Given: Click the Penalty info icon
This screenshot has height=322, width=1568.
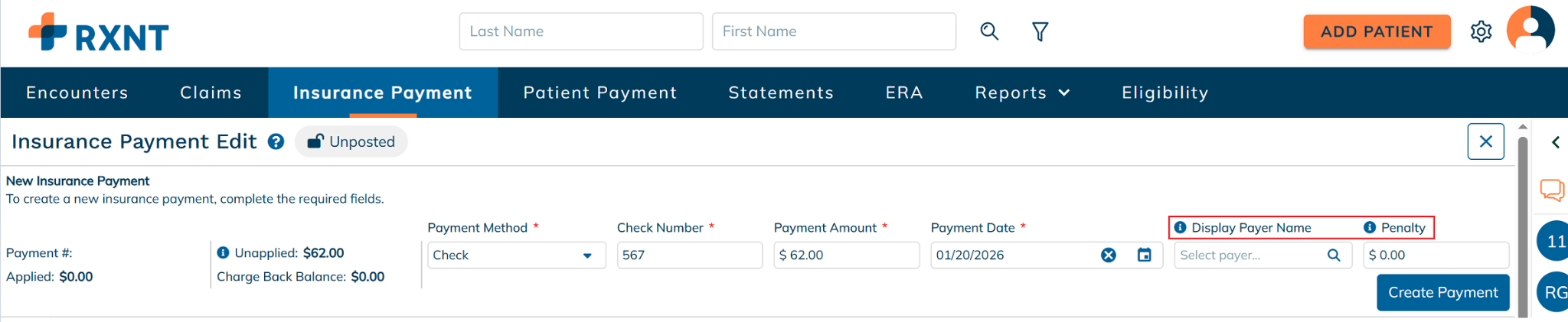Looking at the screenshot, I should 1370,228.
